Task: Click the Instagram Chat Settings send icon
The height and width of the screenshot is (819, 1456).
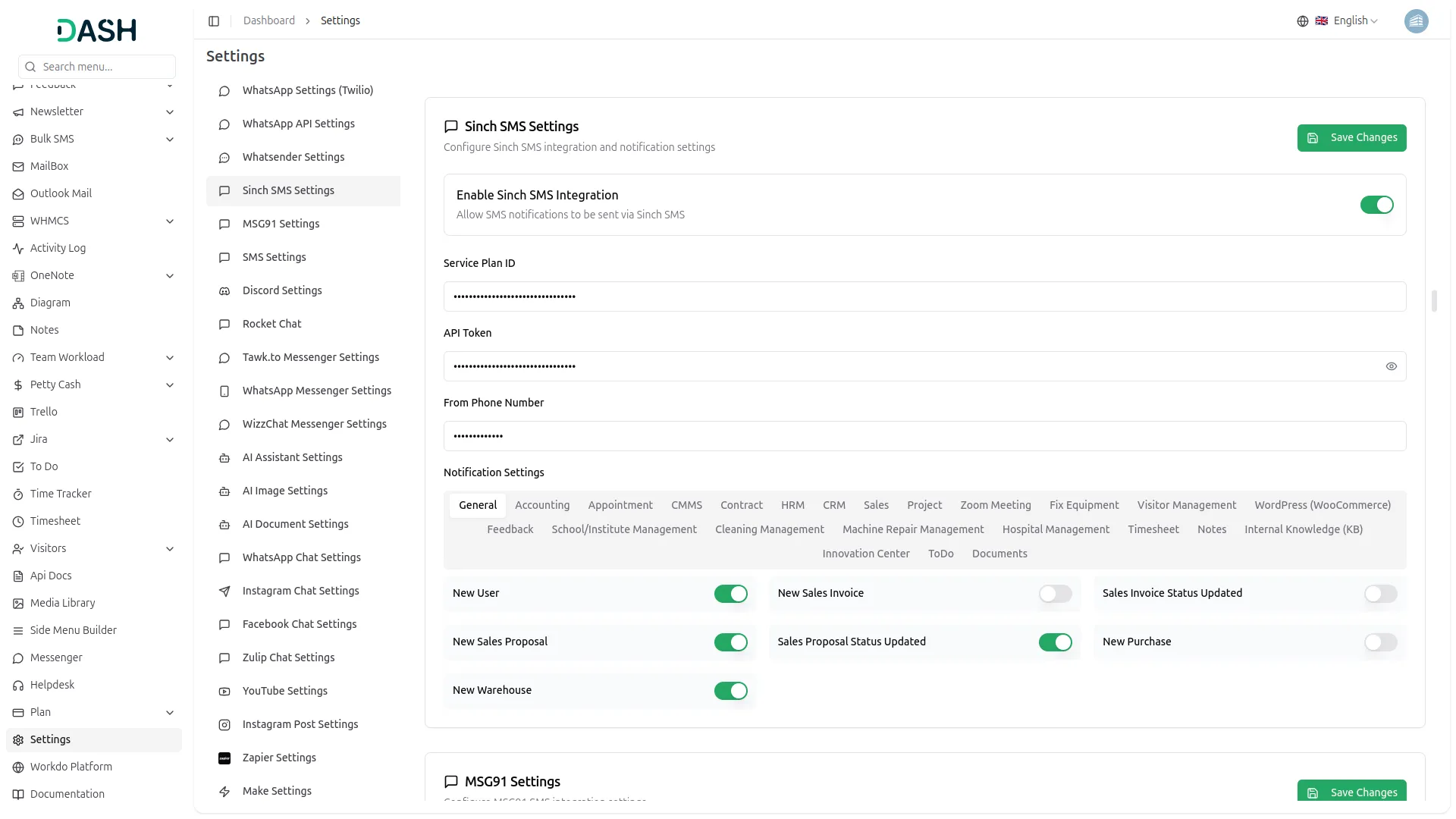Action: click(224, 591)
